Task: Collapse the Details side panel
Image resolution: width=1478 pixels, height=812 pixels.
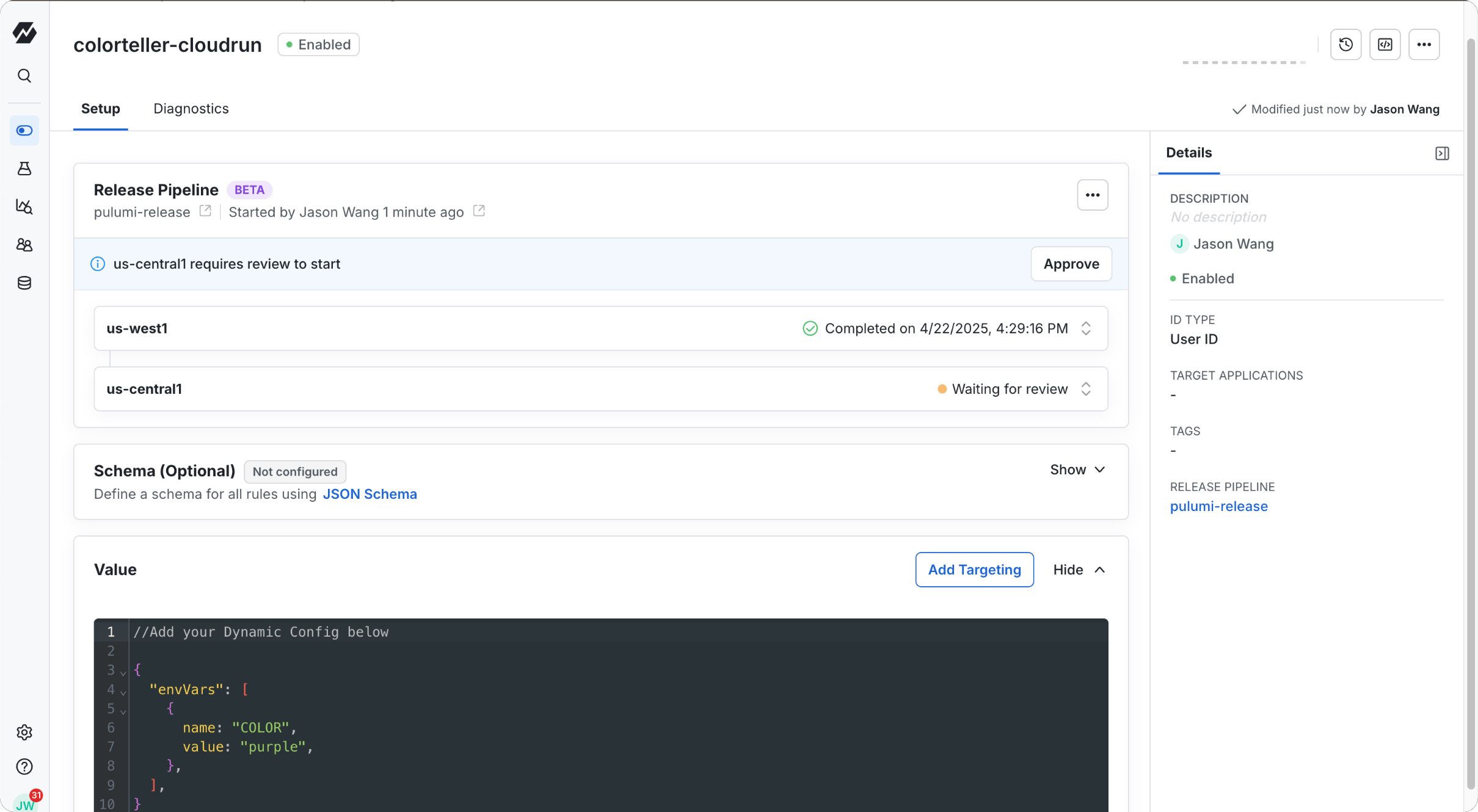Action: coord(1442,153)
